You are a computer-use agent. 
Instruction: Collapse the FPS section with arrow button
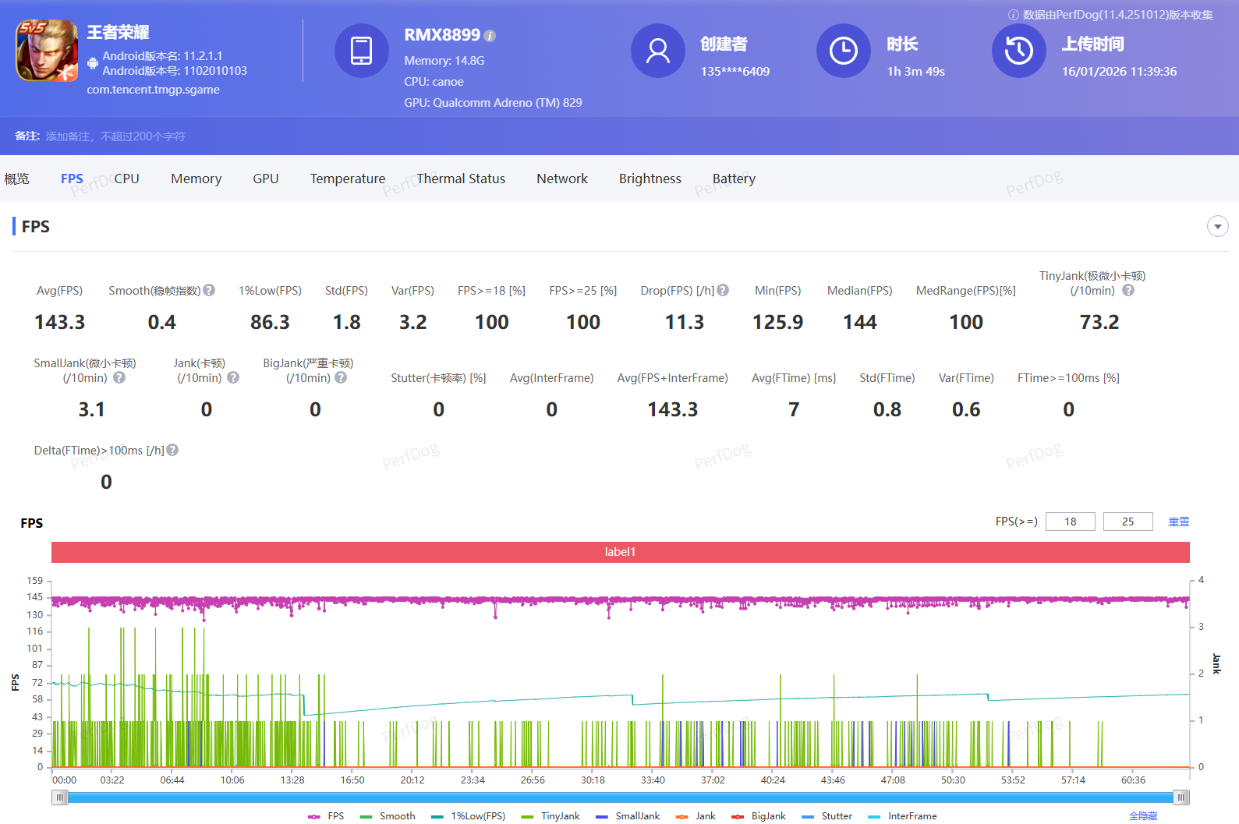tap(1217, 226)
